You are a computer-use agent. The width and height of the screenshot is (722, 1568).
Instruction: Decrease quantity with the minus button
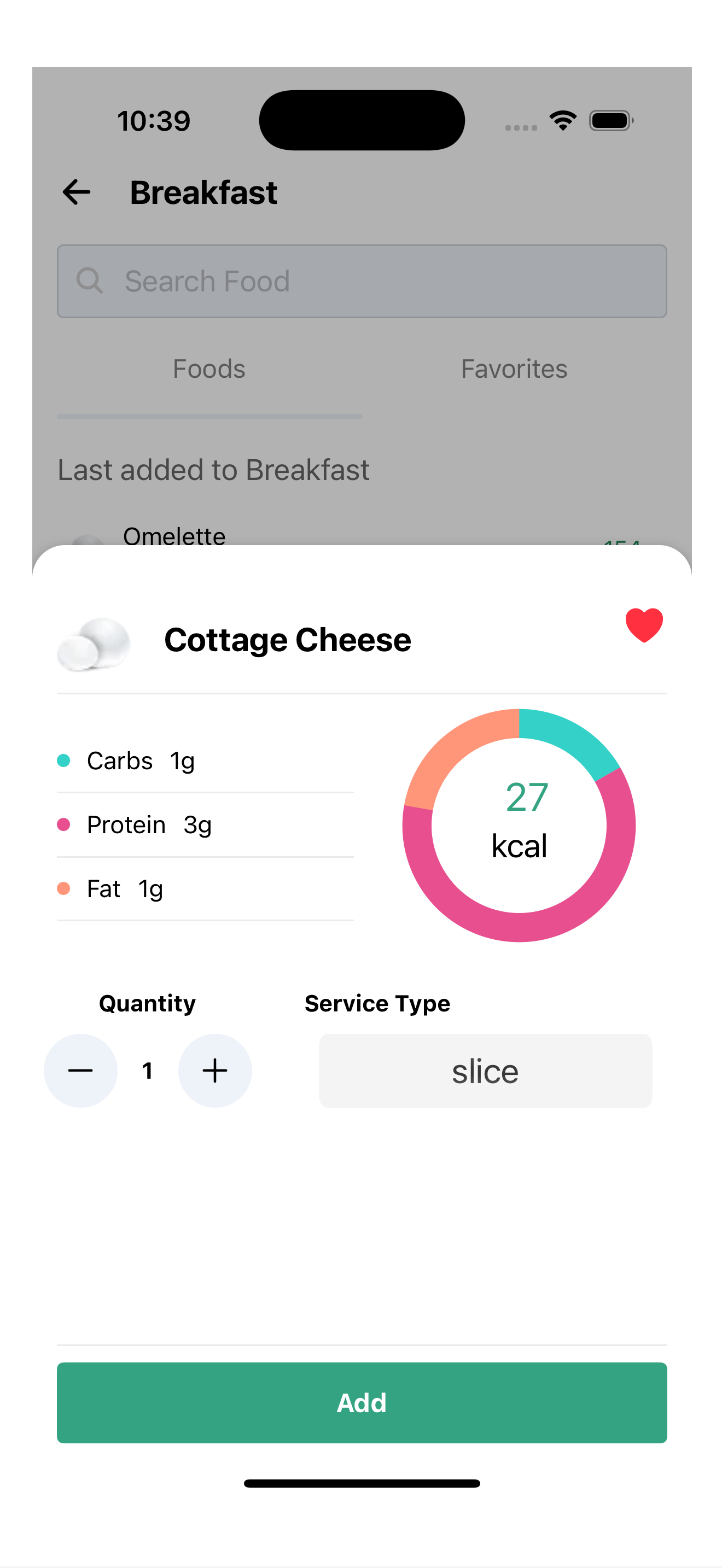[x=80, y=1070]
